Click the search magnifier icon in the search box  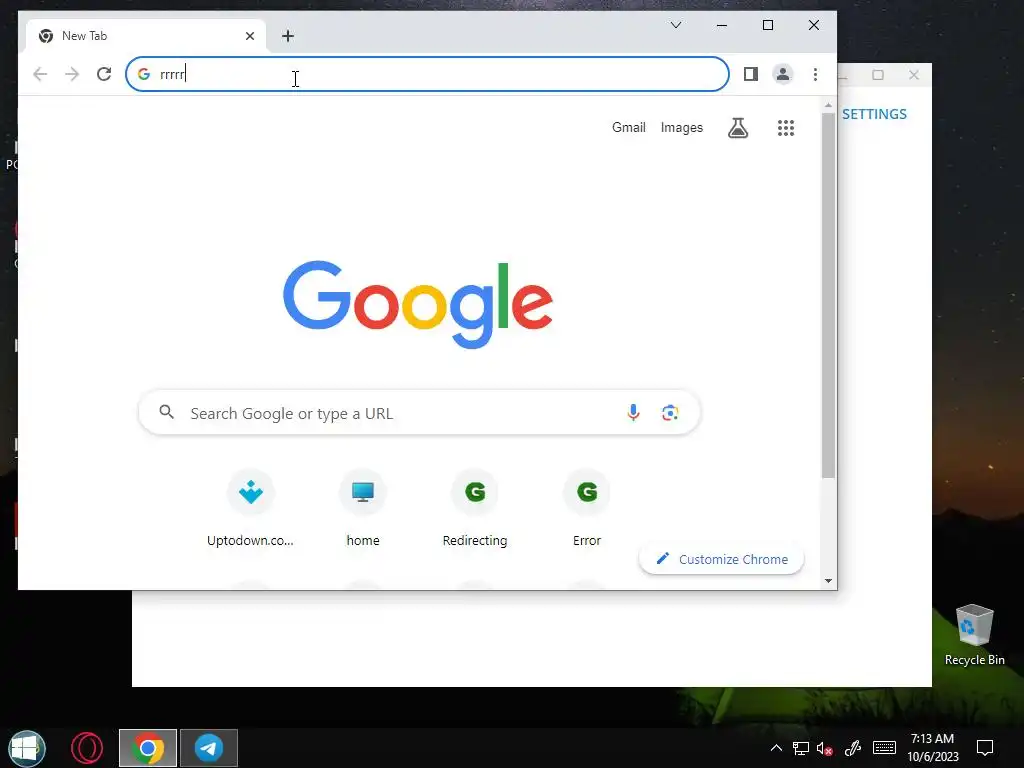[167, 412]
